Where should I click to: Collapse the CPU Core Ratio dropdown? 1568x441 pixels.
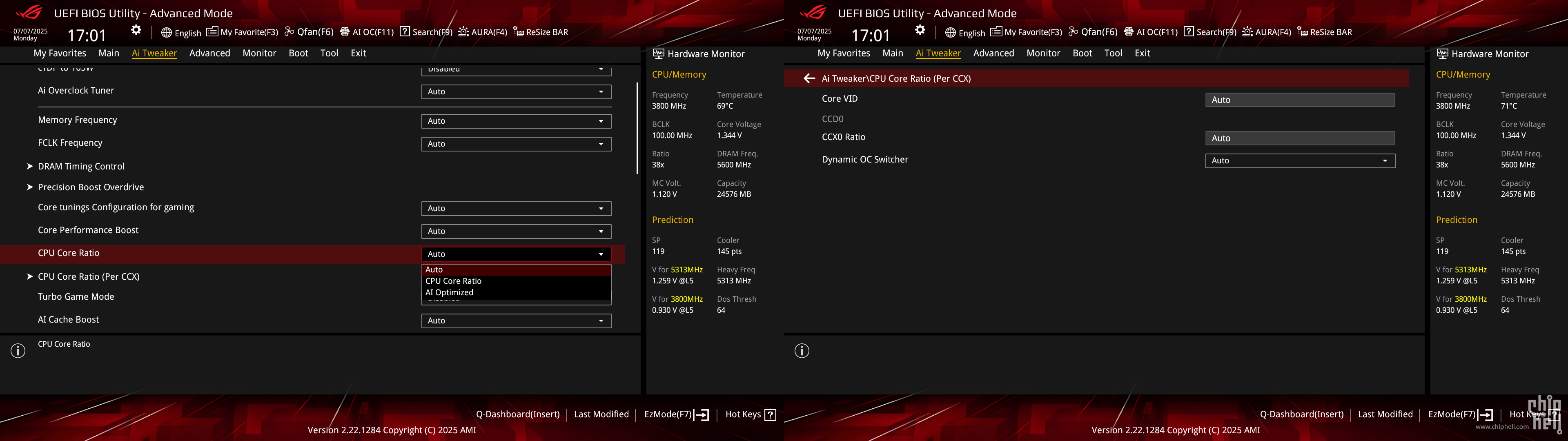[x=516, y=255]
